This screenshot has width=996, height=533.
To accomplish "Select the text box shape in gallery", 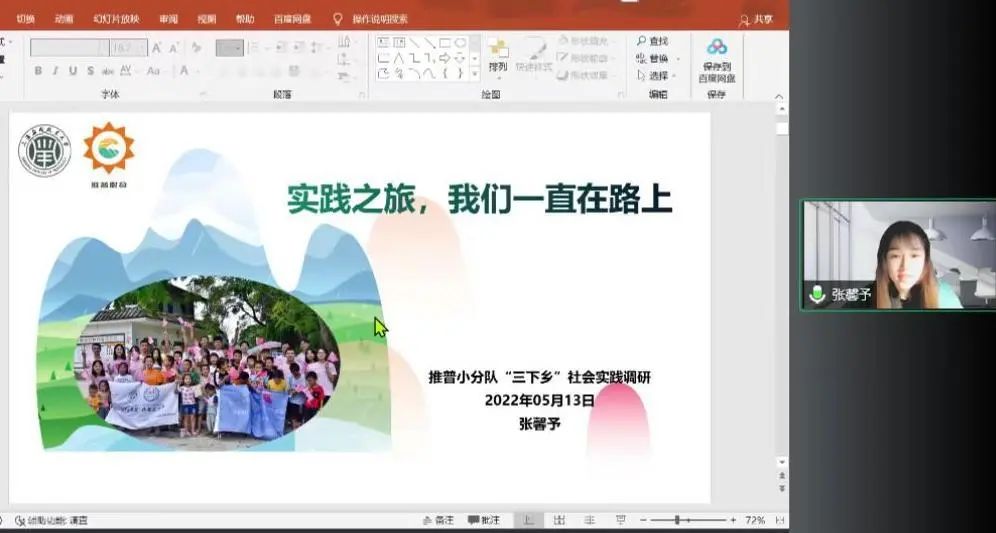I will pos(383,43).
